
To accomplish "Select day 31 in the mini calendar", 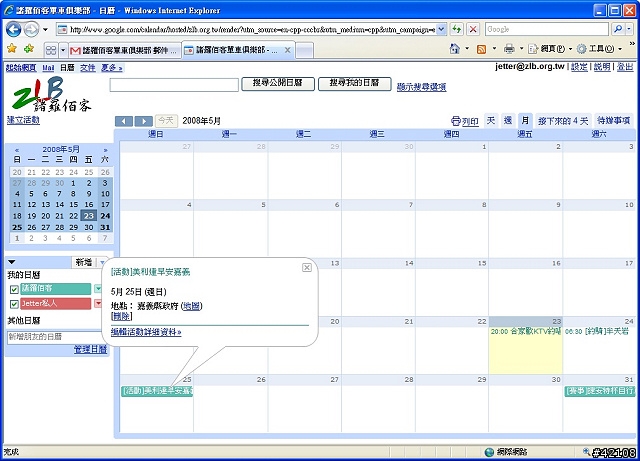I will (x=105, y=227).
